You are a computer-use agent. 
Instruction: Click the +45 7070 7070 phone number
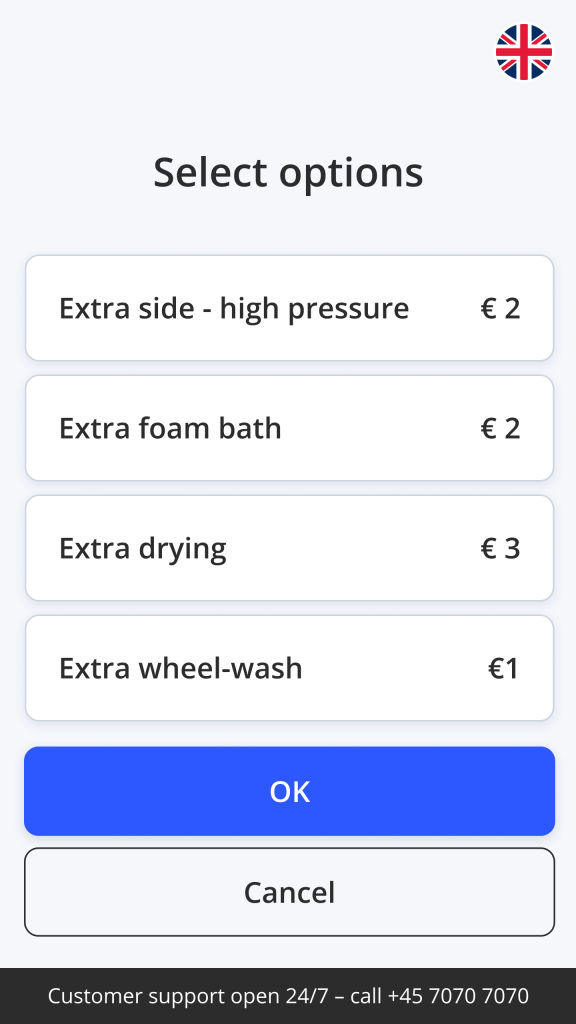click(x=458, y=996)
